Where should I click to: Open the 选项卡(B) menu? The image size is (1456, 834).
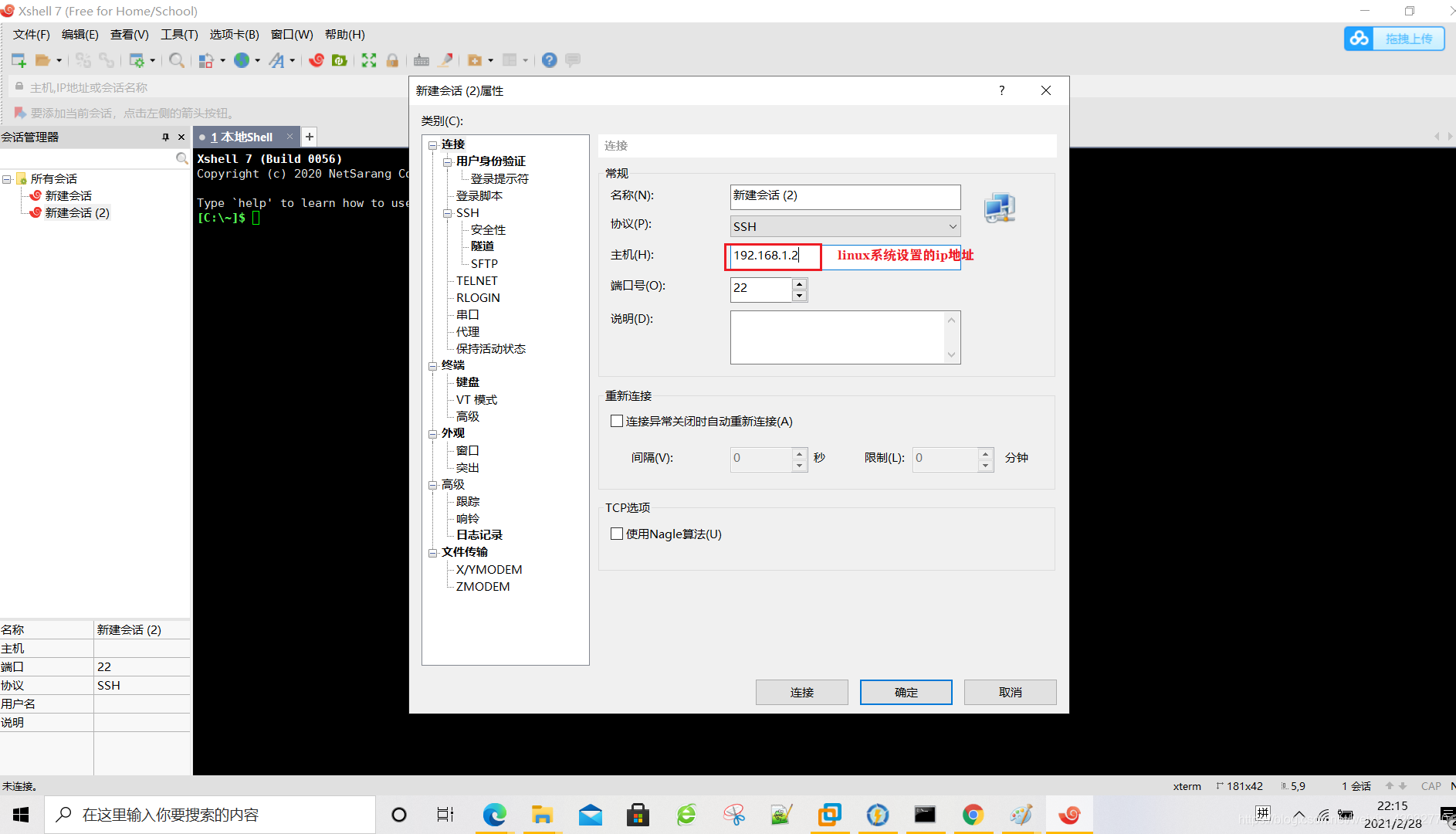(235, 35)
